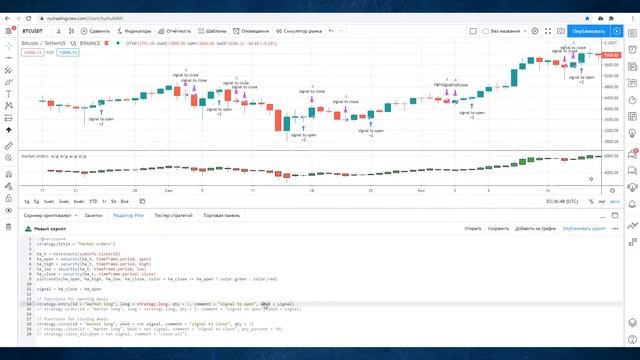The height and width of the screenshot is (360, 640).
Task: Open chart settings gear icon
Action: pyautogui.click(x=535, y=31)
